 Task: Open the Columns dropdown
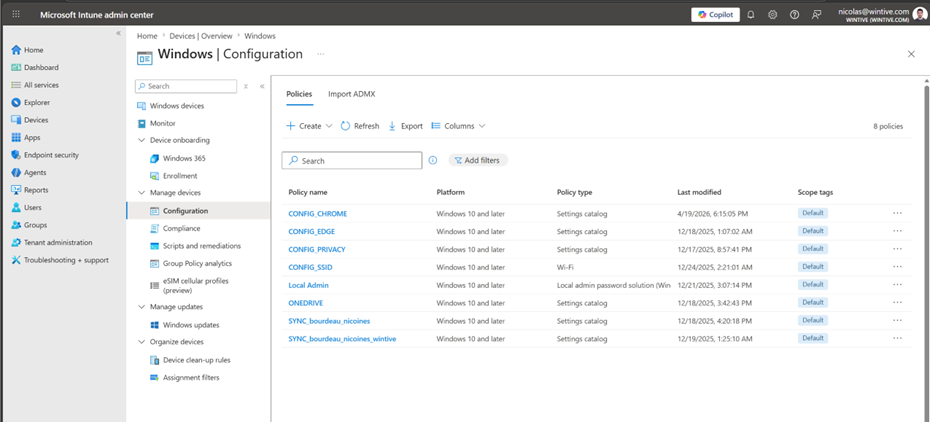458,126
